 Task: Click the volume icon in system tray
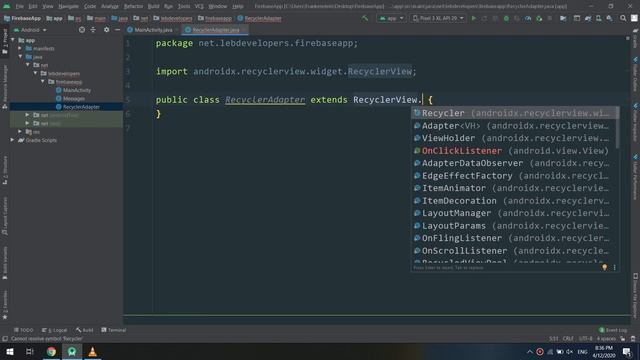(x=570, y=351)
